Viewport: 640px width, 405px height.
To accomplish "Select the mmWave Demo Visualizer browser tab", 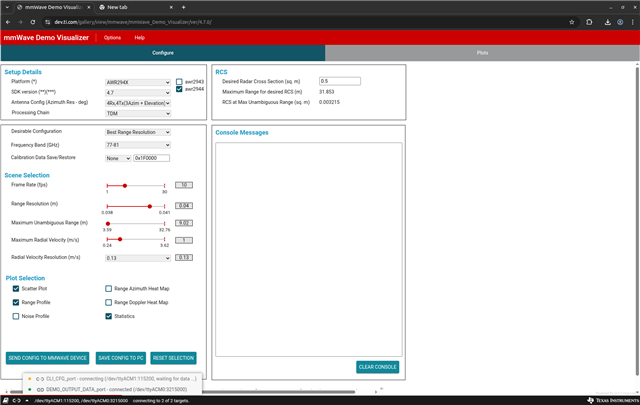I will 53,7.
